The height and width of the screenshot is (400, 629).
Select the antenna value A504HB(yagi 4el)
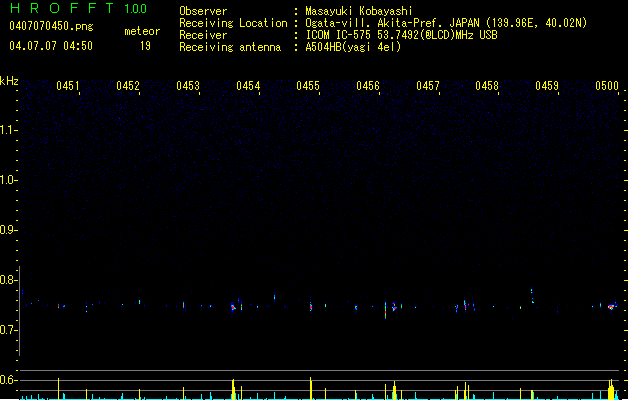(353, 47)
